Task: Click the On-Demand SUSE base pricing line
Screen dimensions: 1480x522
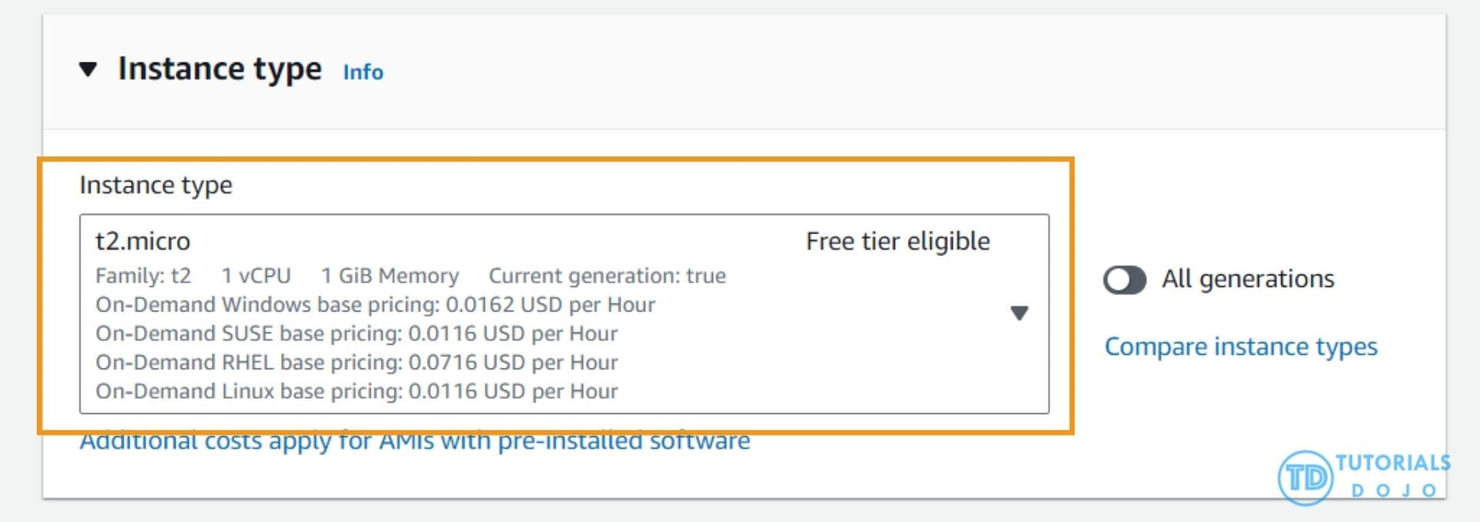Action: [x=356, y=334]
